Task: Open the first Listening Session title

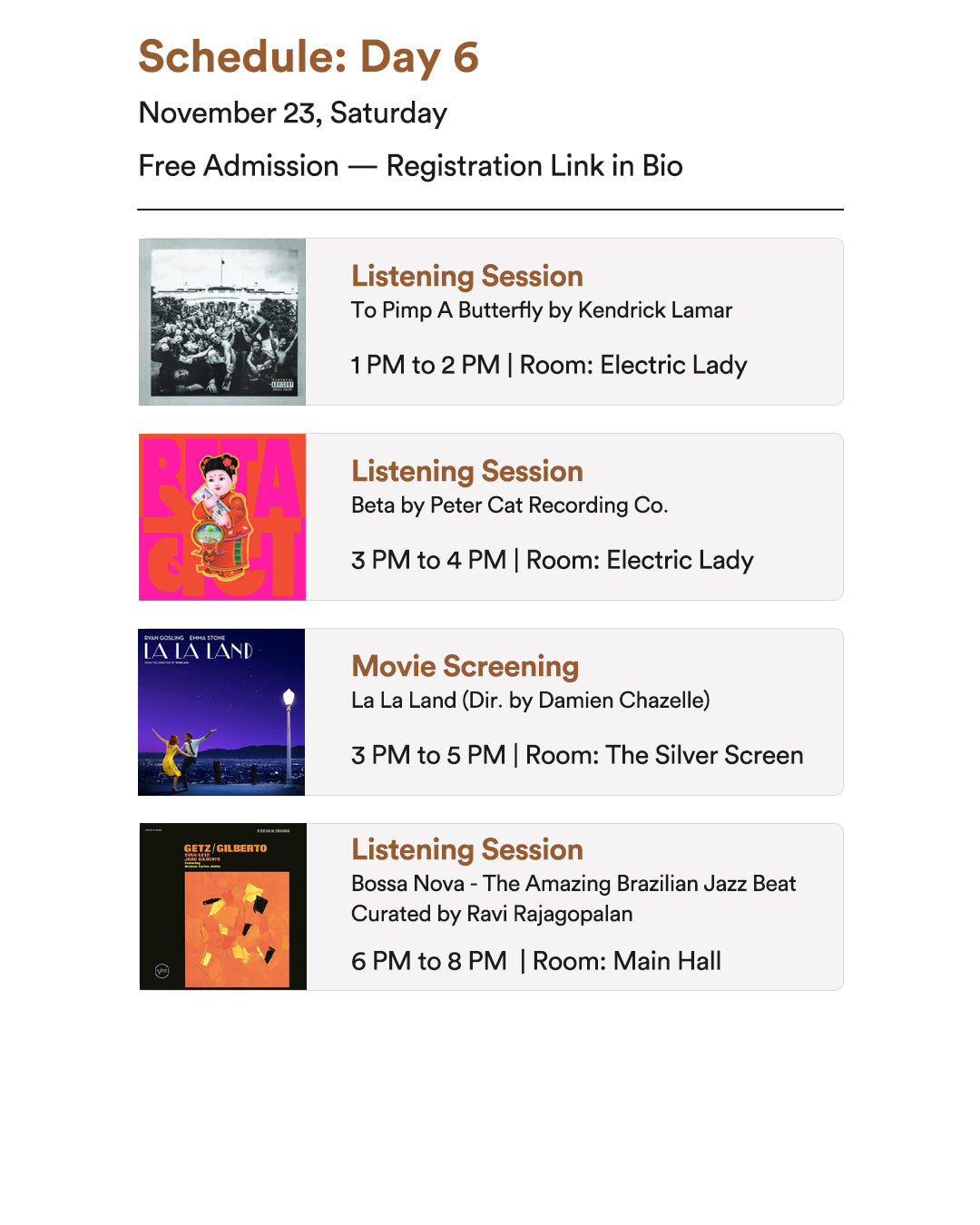Action: point(467,276)
